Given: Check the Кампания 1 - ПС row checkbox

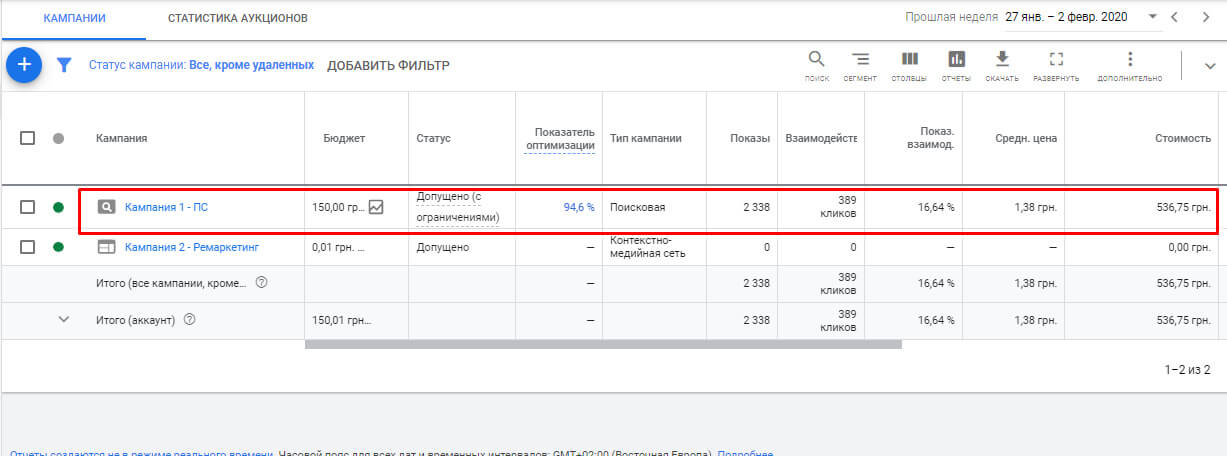Looking at the screenshot, I should tap(28, 207).
